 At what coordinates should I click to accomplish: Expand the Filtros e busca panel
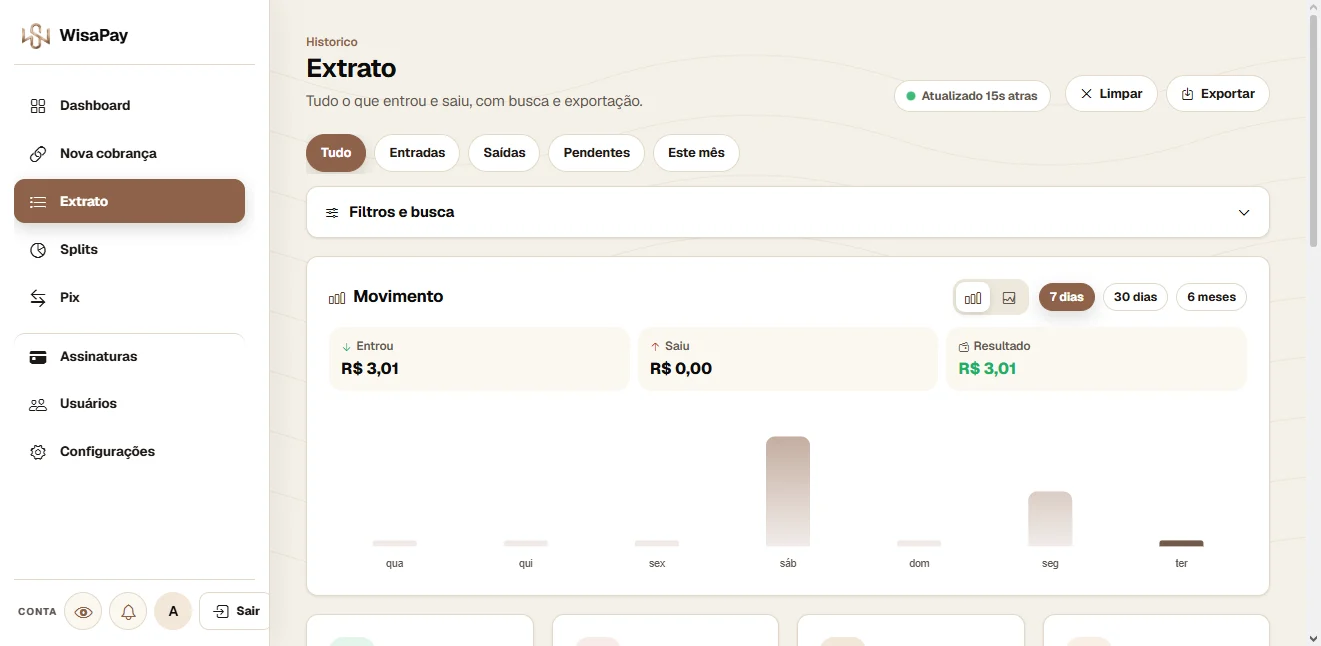coord(788,212)
